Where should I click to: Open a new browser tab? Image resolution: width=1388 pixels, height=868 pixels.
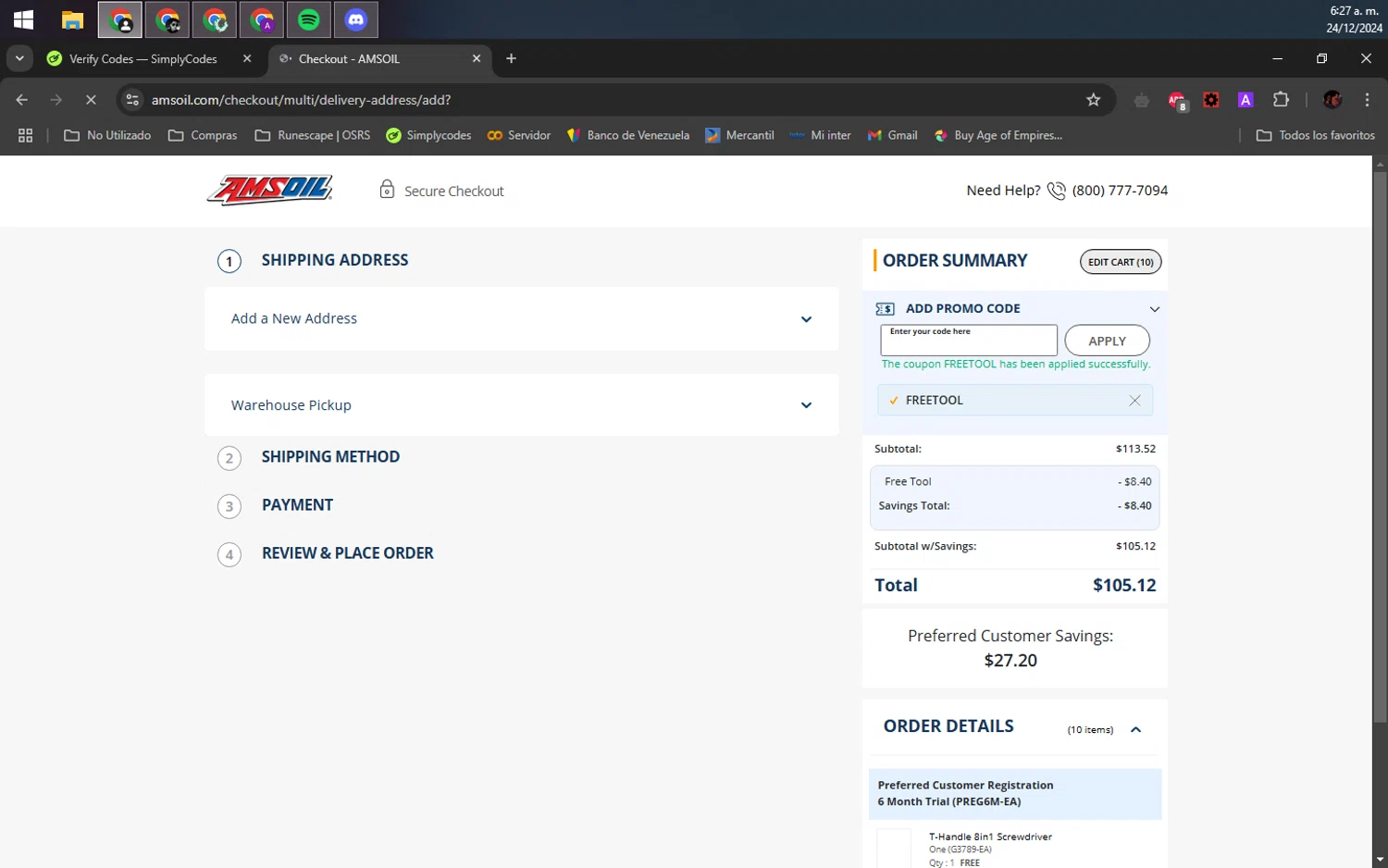tap(511, 58)
